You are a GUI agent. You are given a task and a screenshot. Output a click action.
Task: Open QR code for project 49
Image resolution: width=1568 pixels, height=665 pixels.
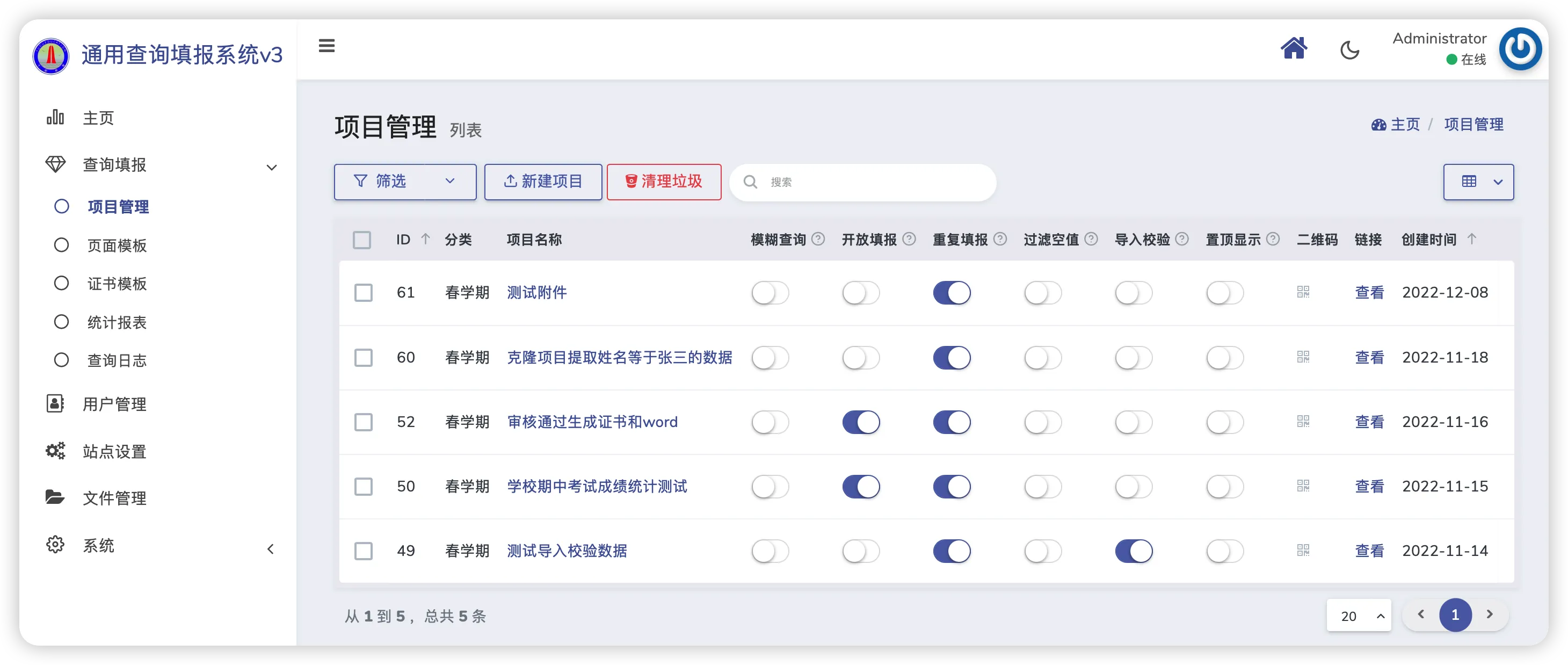point(1303,551)
